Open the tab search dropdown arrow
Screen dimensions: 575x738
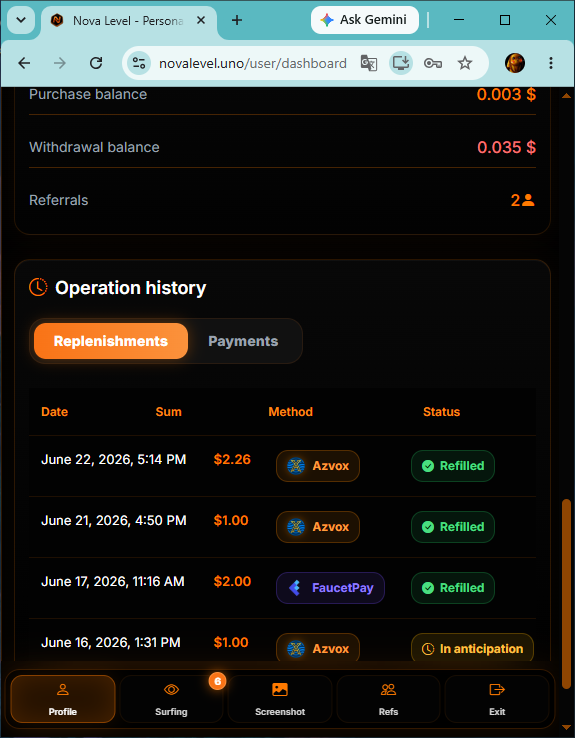(21, 20)
